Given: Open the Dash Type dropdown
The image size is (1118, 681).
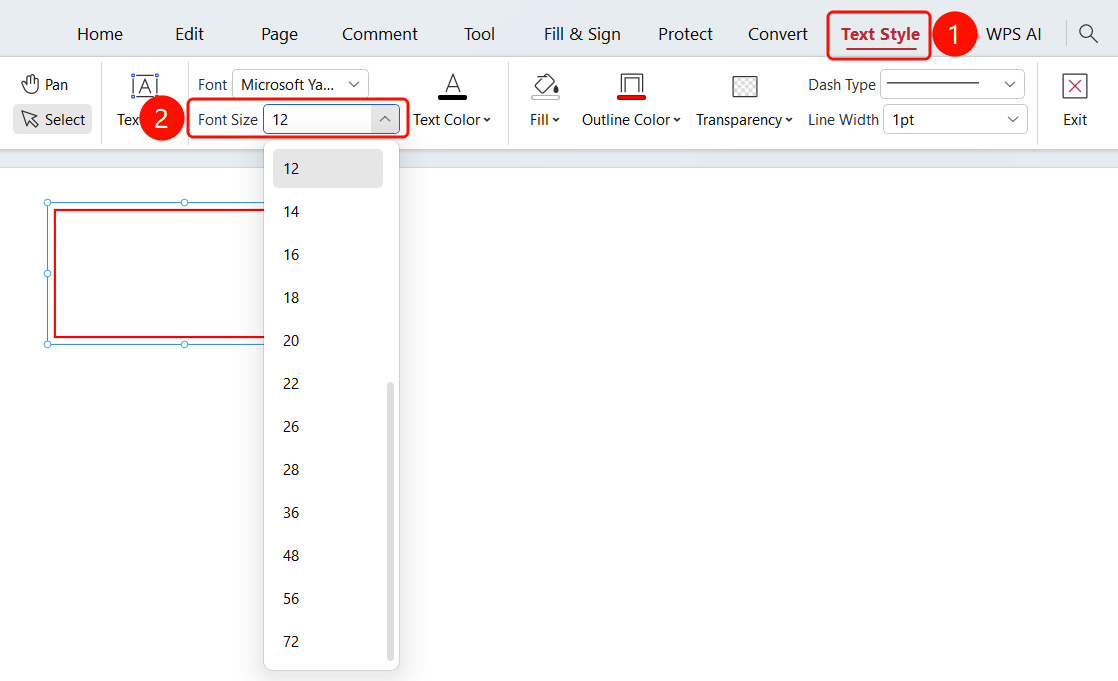Looking at the screenshot, I should pos(953,84).
